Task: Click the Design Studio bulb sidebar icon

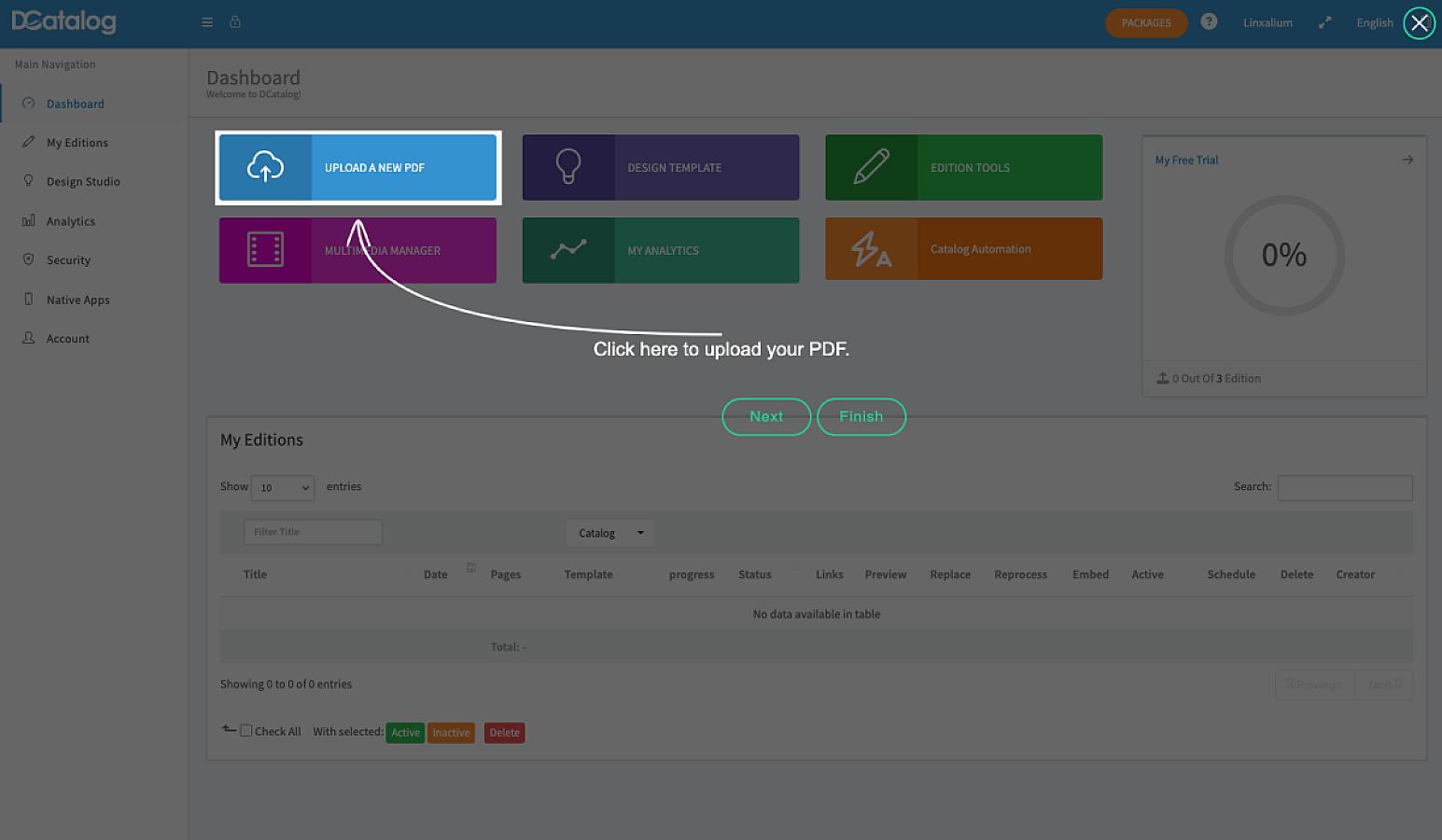Action: click(x=28, y=181)
